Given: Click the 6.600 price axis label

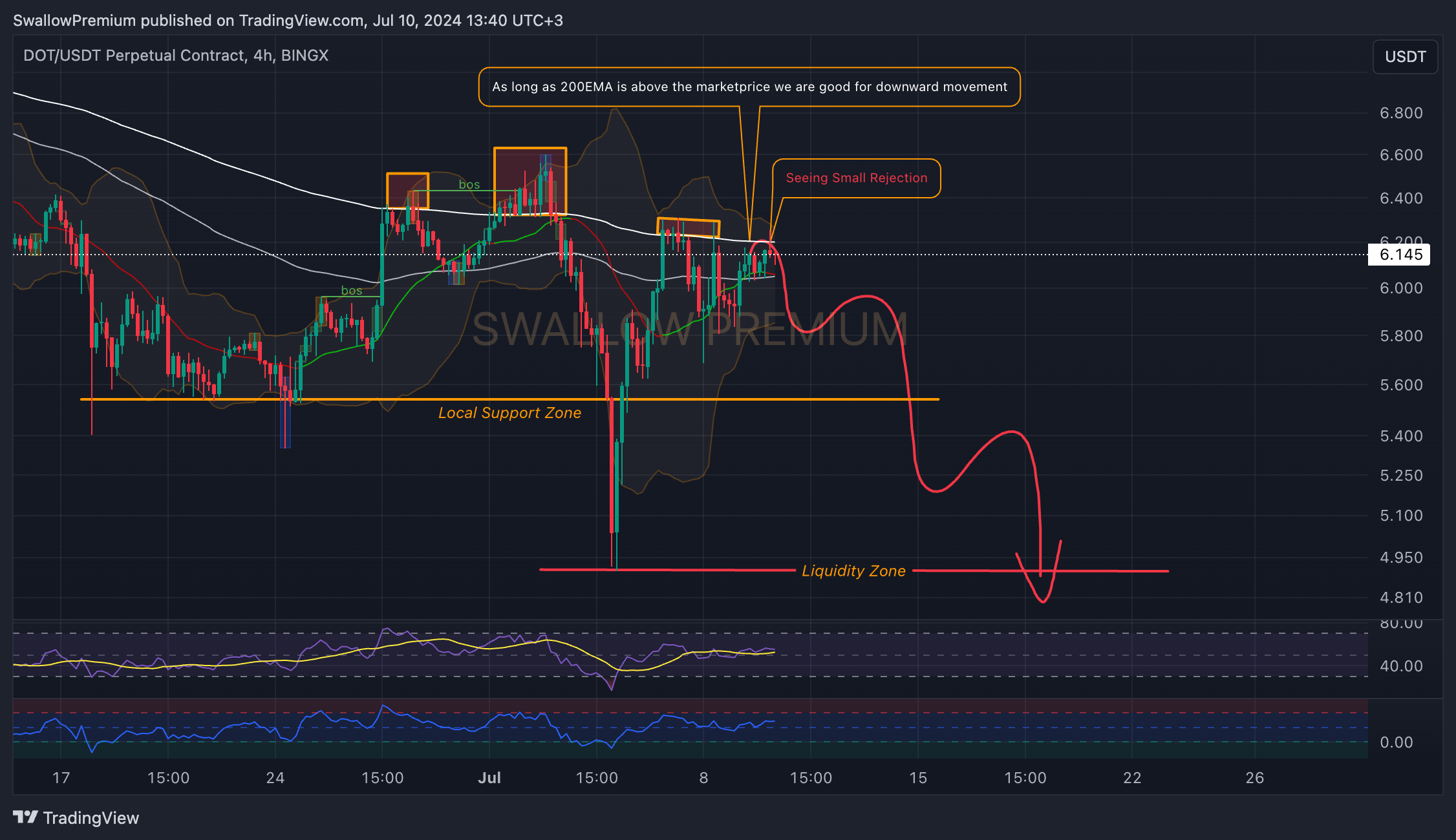Looking at the screenshot, I should pyautogui.click(x=1401, y=155).
